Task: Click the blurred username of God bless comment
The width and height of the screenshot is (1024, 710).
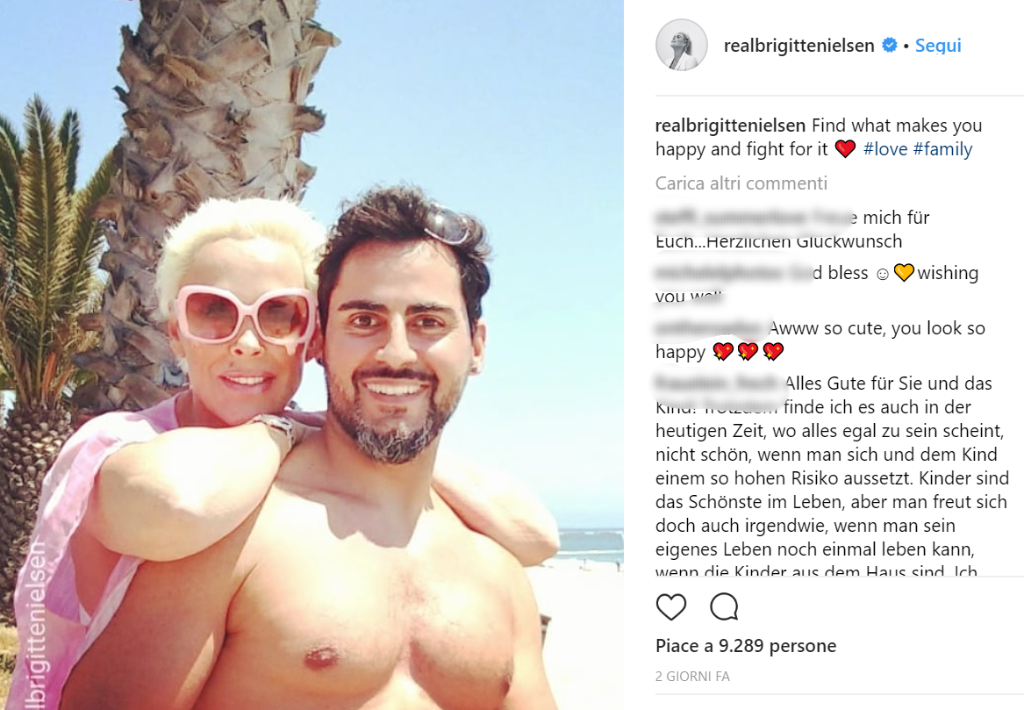Action: click(731, 272)
